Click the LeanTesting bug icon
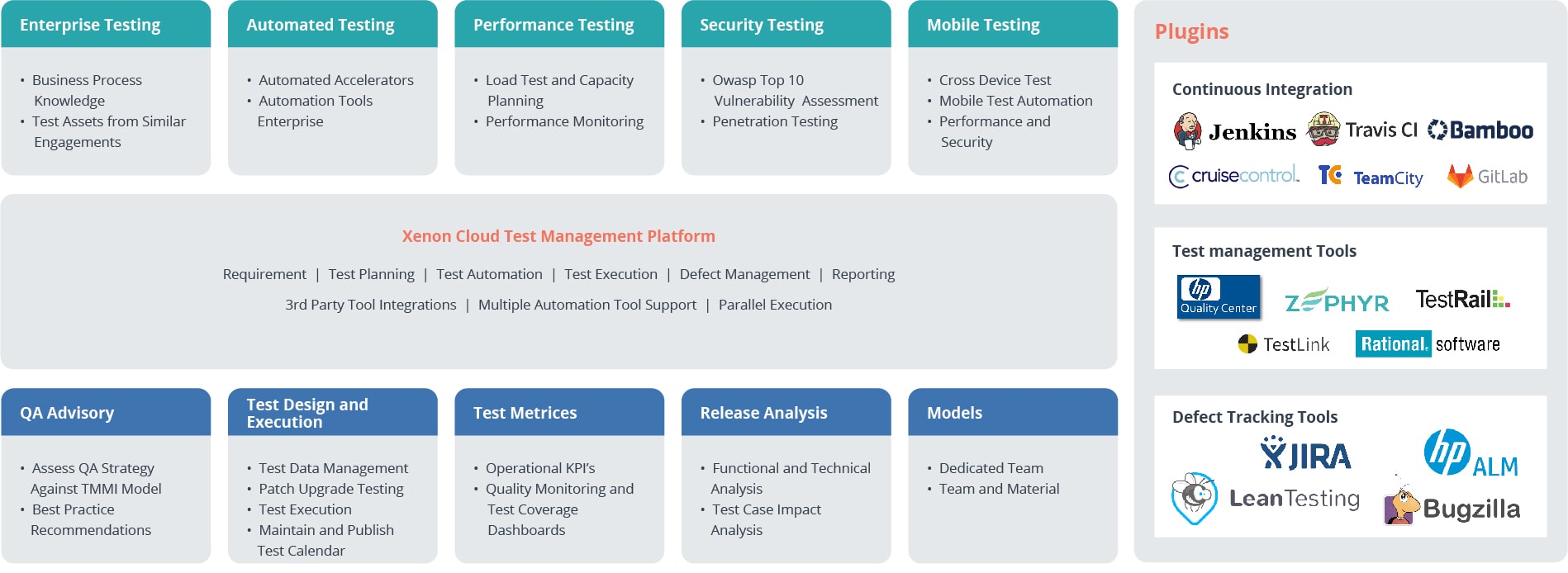 (x=1194, y=498)
